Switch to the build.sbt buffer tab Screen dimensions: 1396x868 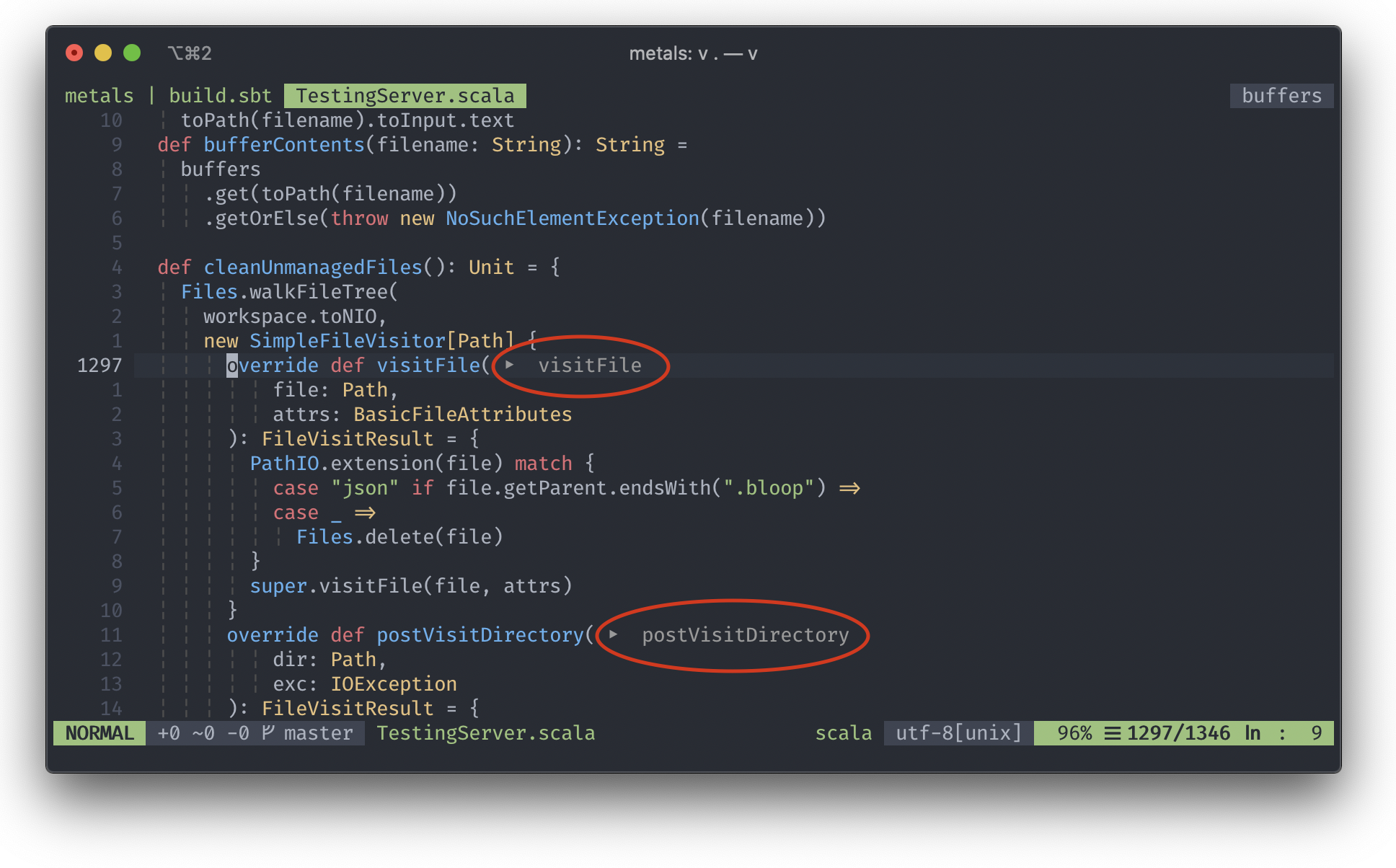point(220,96)
